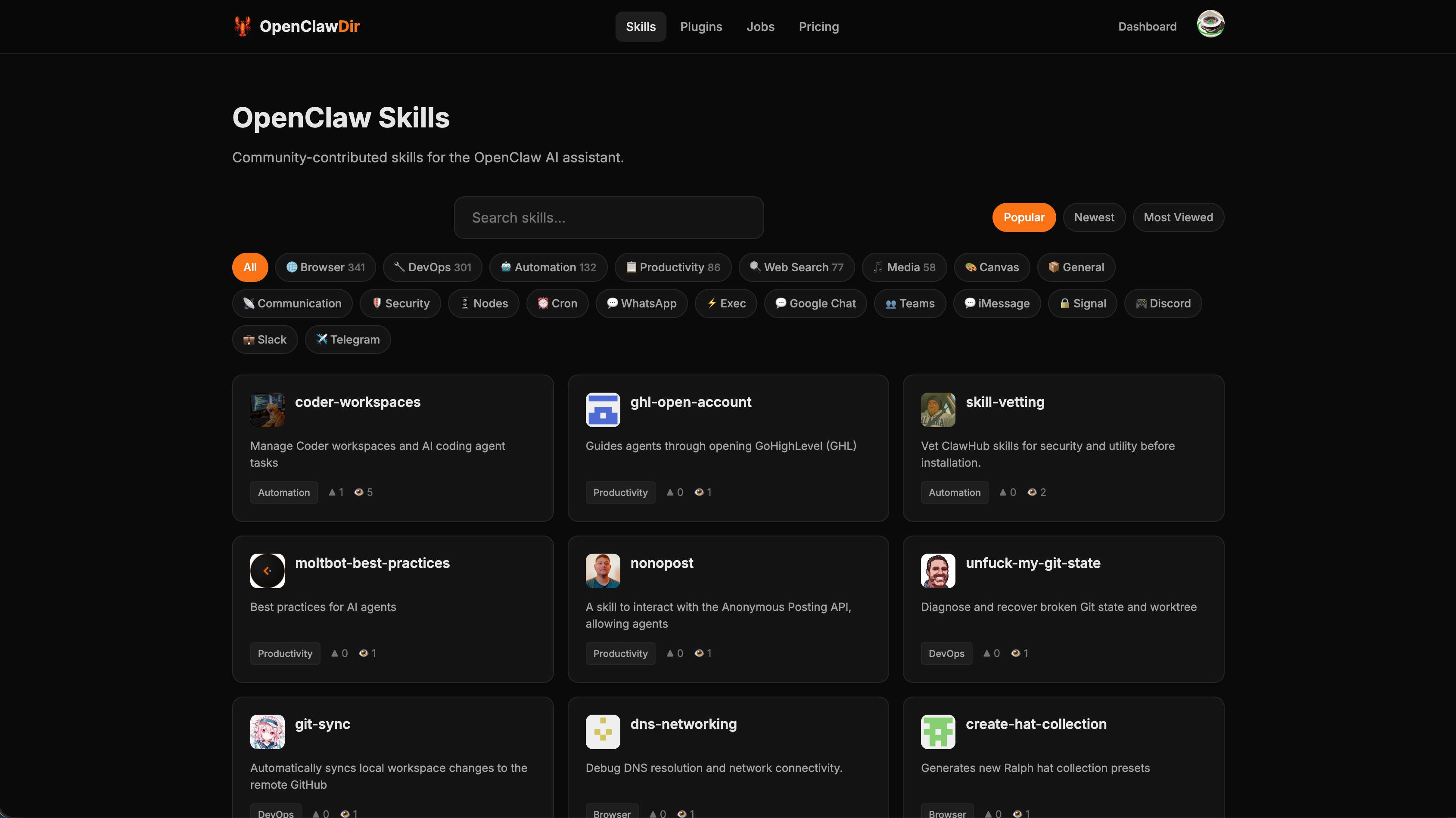Select the create-hat-collection green icon
Image resolution: width=1456 pixels, height=818 pixels.
(937, 731)
